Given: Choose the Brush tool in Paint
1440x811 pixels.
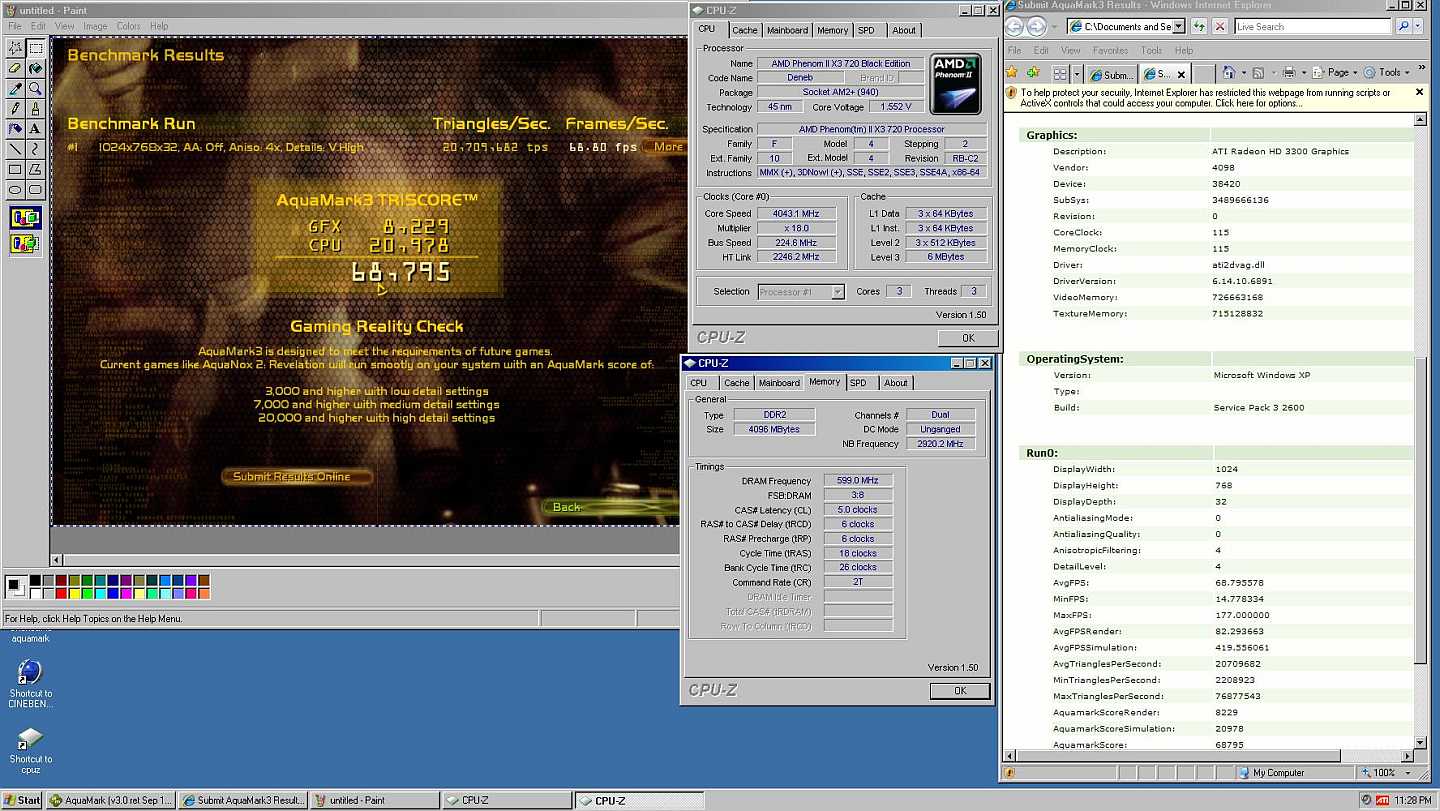Looking at the screenshot, I should pyautogui.click(x=35, y=108).
